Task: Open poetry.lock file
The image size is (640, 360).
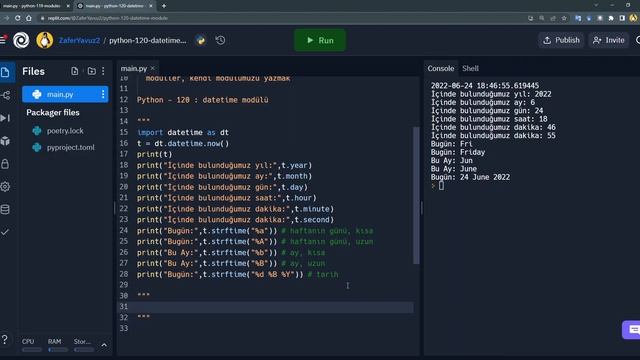Action: coord(65,131)
